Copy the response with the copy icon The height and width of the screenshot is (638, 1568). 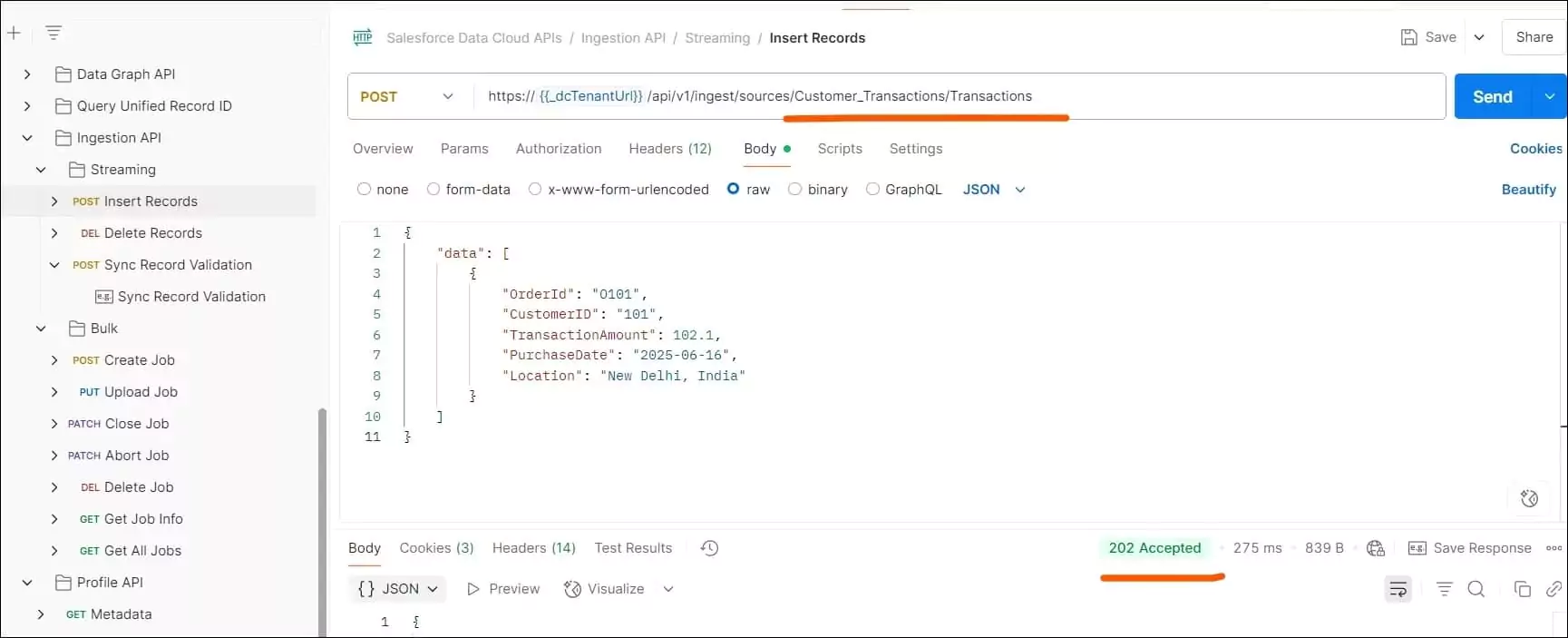[x=1523, y=589]
